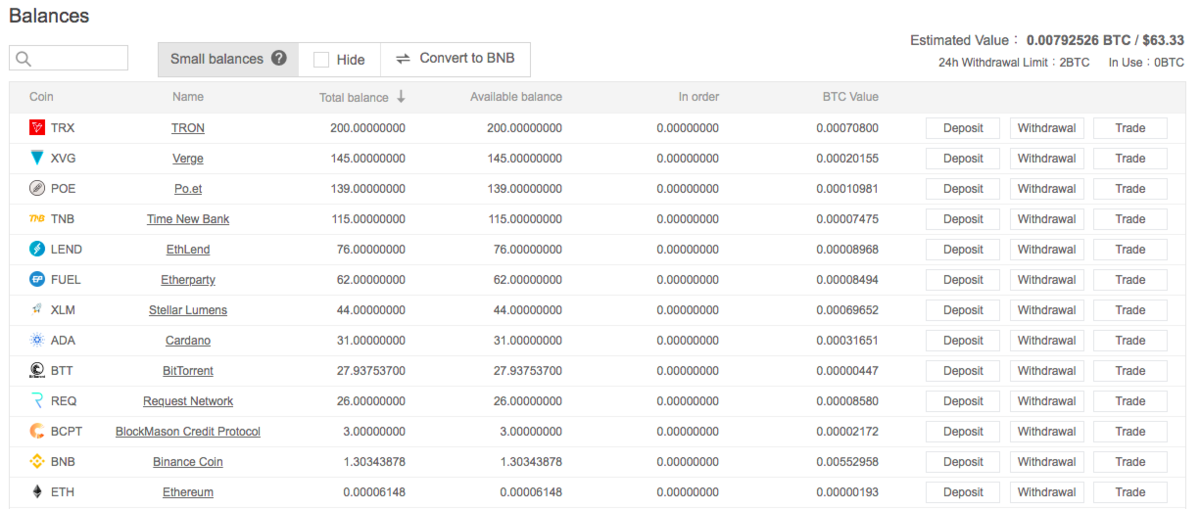Click Trade in the TRX row
The width and height of the screenshot is (1200, 509).
pyautogui.click(x=1130, y=128)
